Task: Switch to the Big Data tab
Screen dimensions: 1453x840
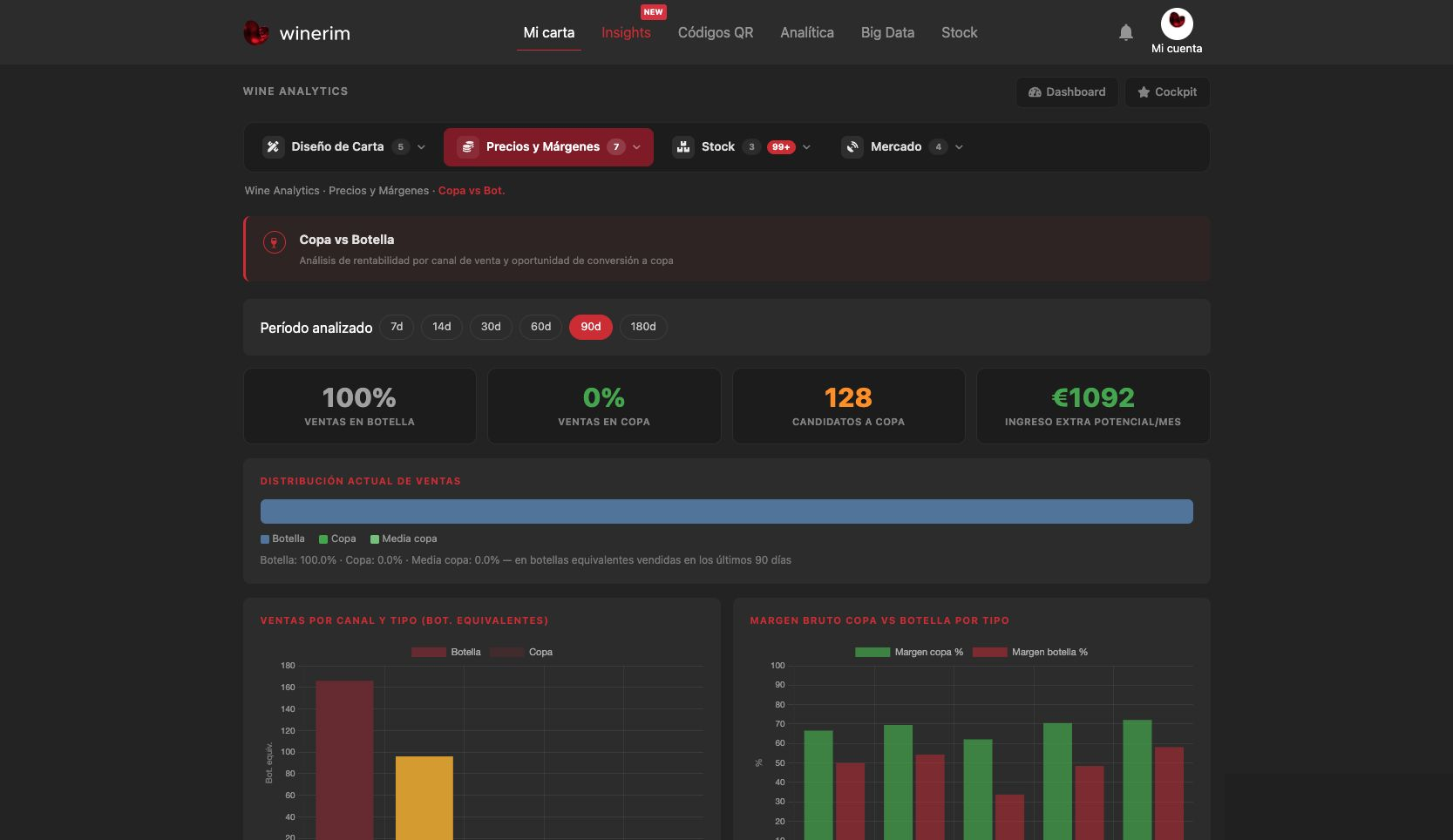Action: tap(887, 32)
